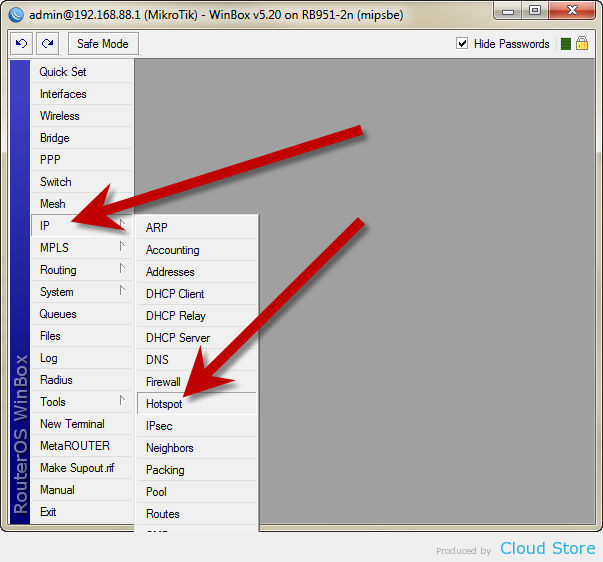Viewport: 603px width, 562px height.
Task: Click the Undo arrow icon
Action: pyautogui.click(x=21, y=43)
